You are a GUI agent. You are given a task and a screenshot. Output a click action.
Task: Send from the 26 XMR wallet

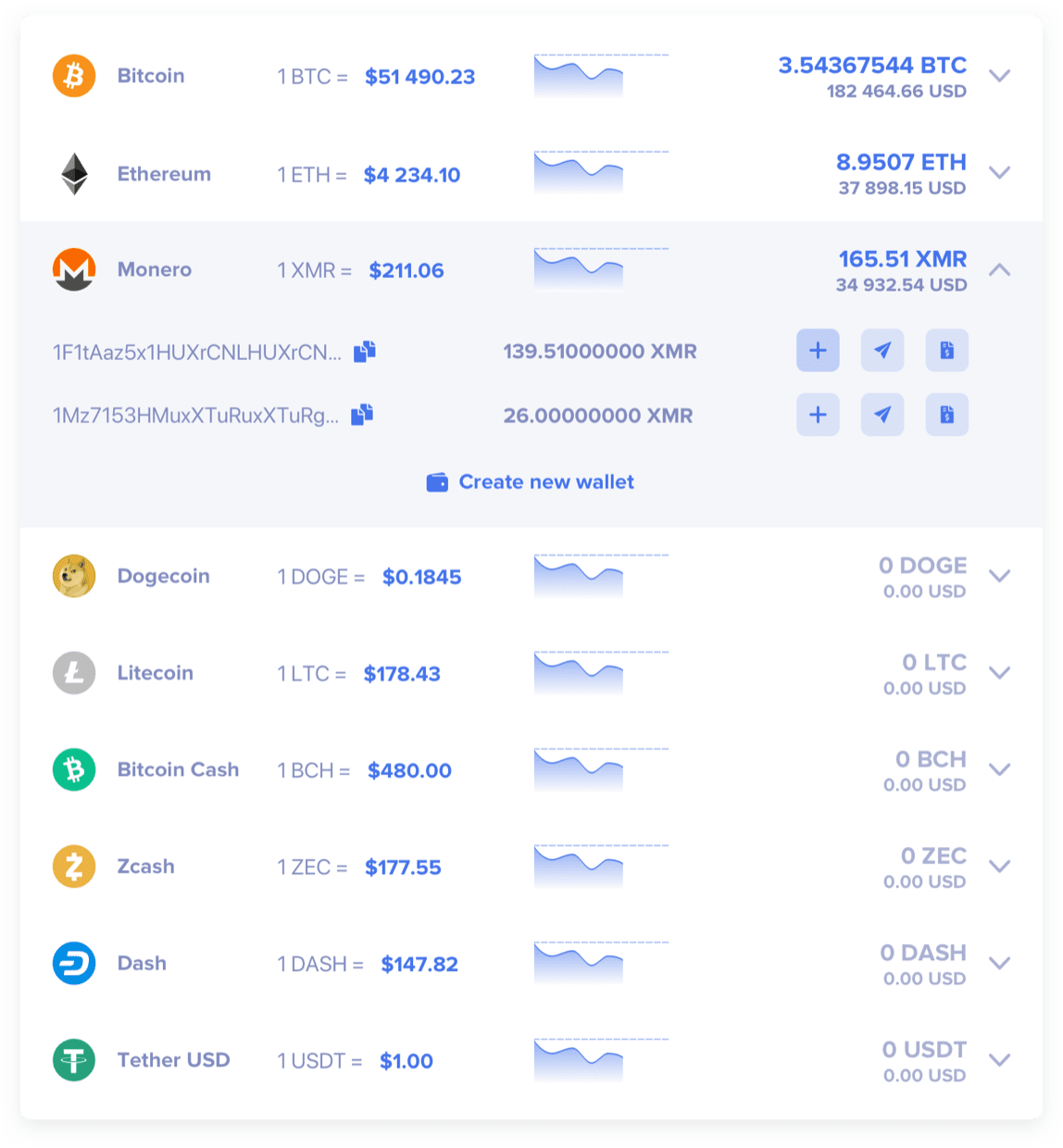pos(882,415)
